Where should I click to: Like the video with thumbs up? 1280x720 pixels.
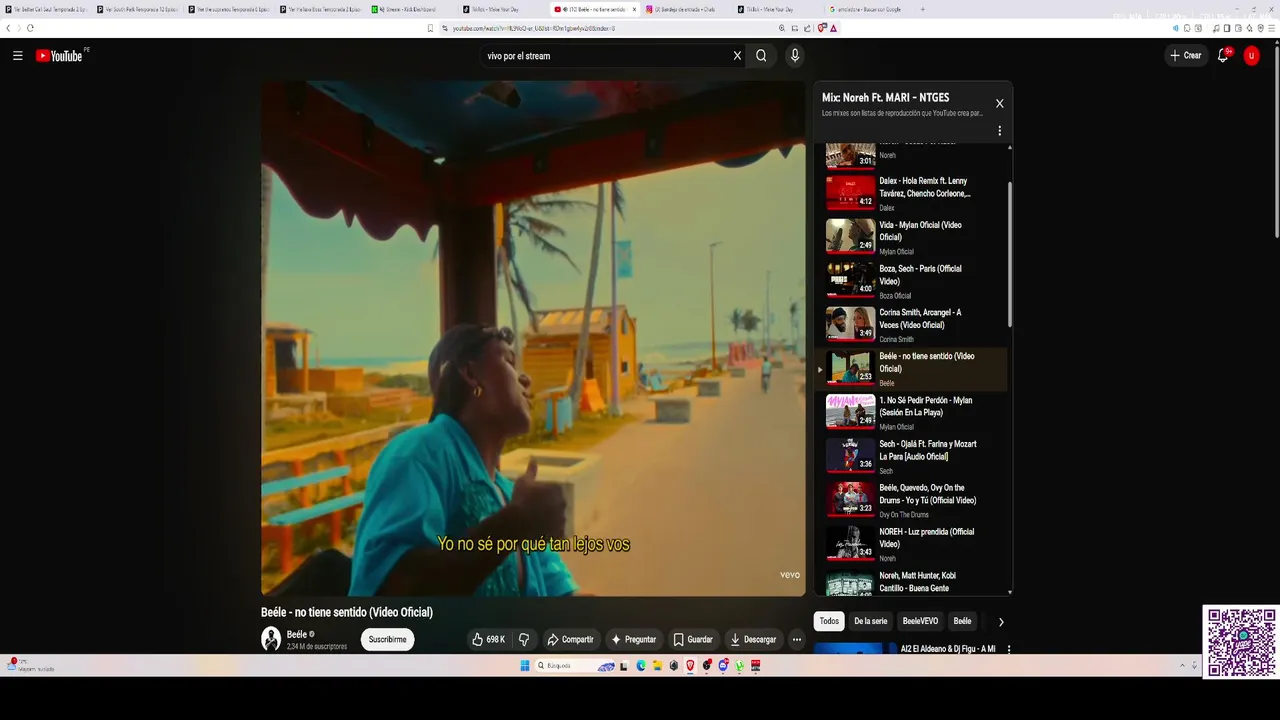489,639
